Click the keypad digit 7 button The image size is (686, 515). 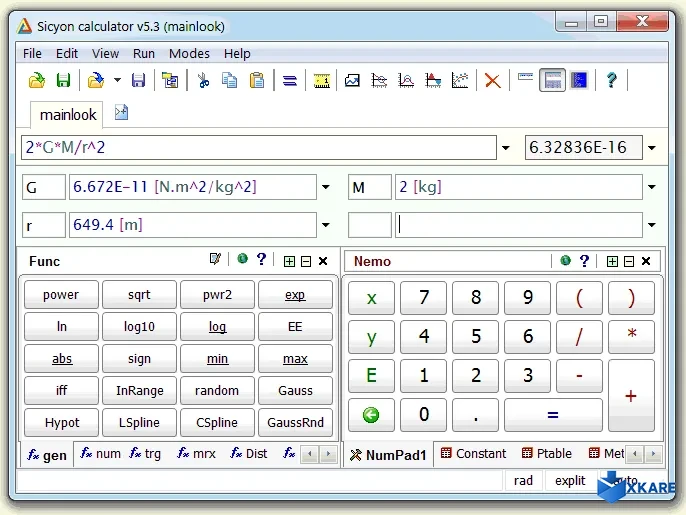(x=424, y=298)
